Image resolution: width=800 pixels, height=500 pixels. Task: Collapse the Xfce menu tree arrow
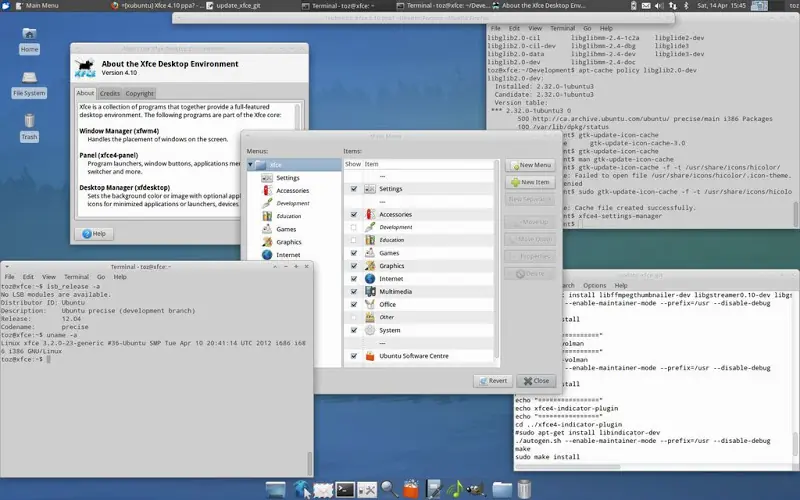pos(251,165)
